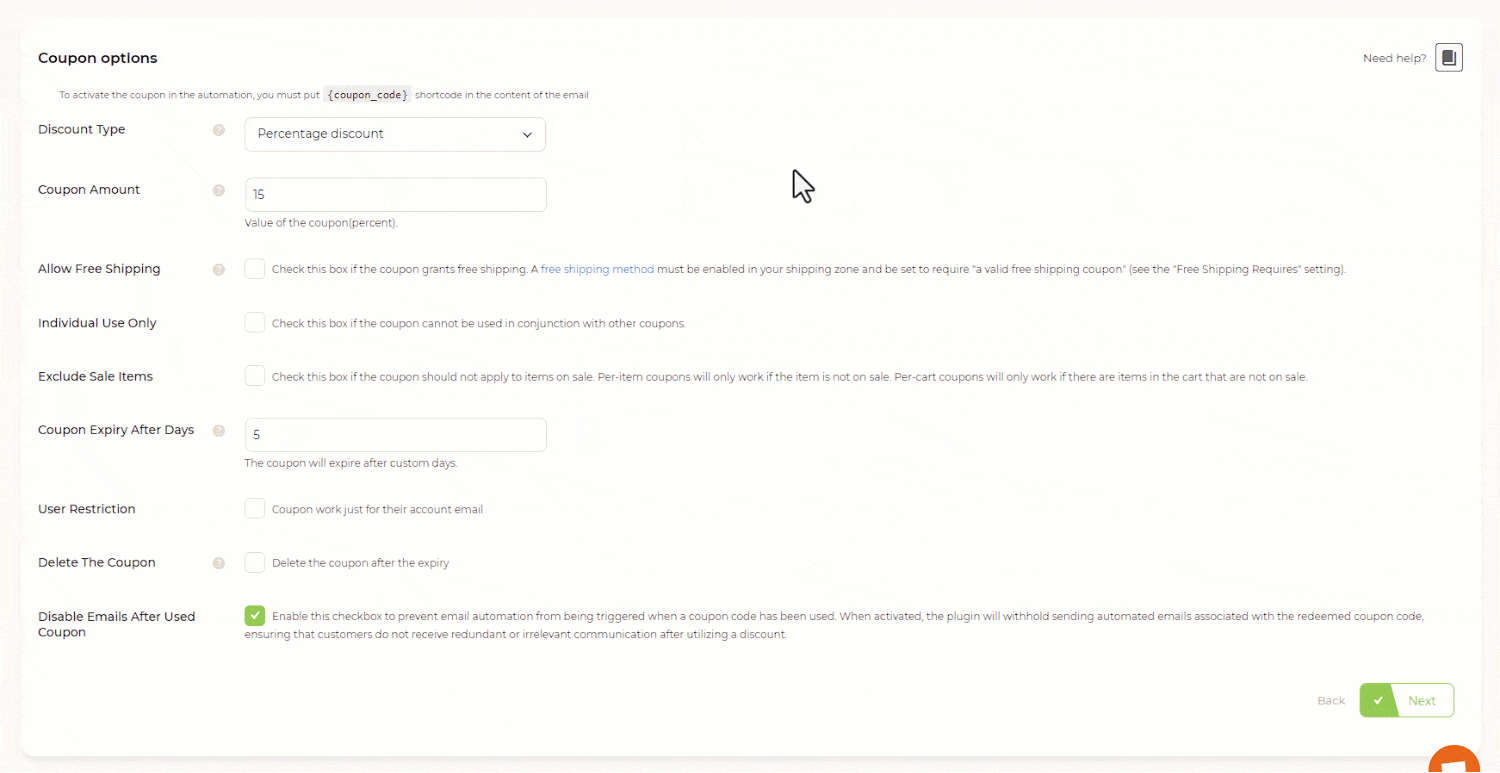Enable User Restriction checkbox

(x=255, y=509)
